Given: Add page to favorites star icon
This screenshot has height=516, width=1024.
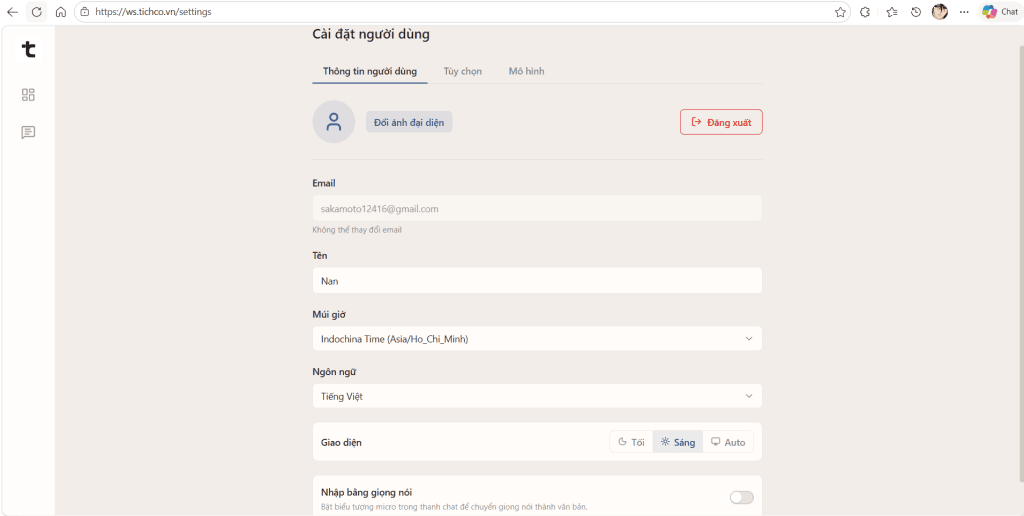Looking at the screenshot, I should click(x=840, y=12).
